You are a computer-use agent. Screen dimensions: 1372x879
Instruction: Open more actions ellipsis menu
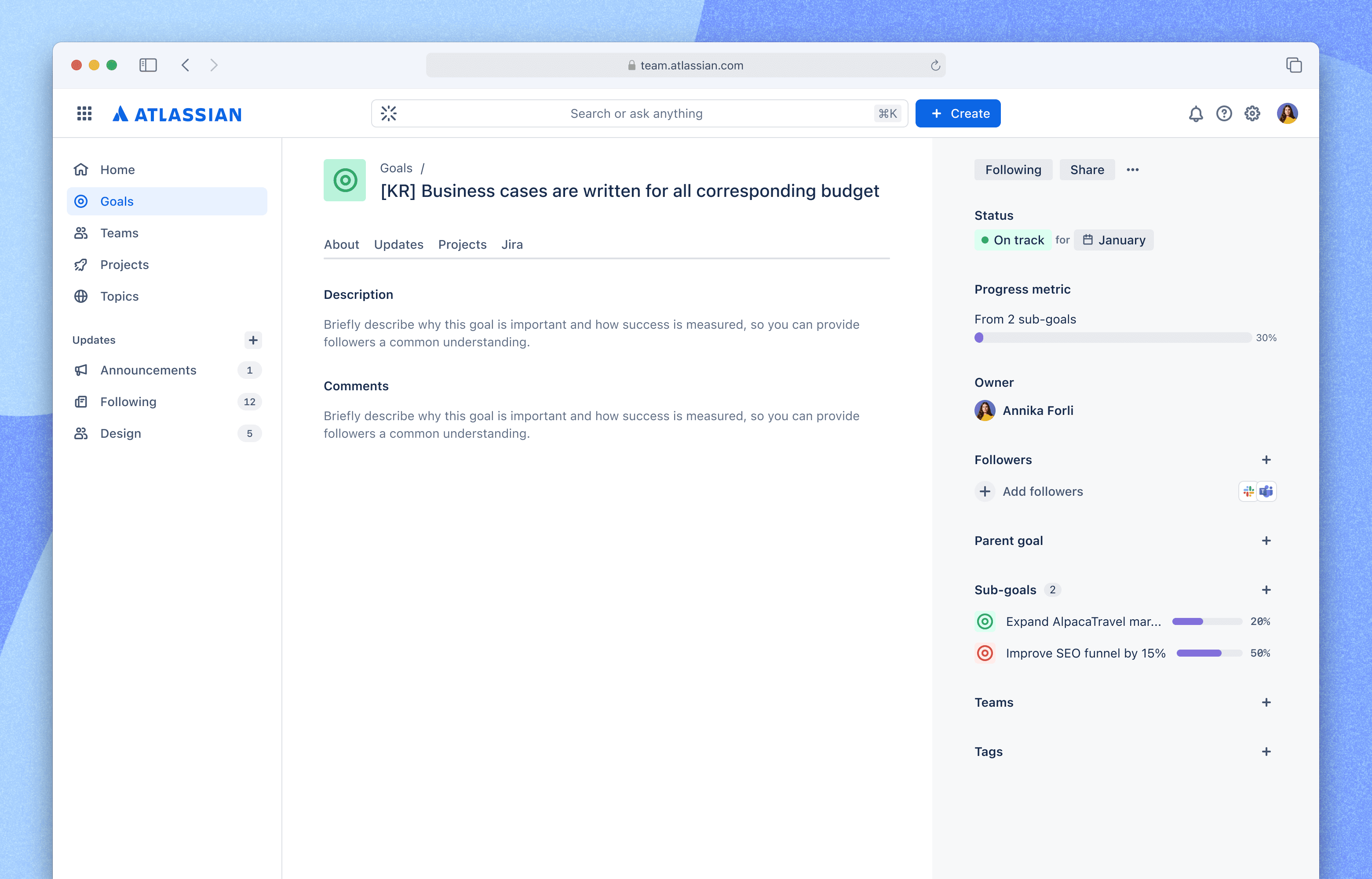point(1133,170)
